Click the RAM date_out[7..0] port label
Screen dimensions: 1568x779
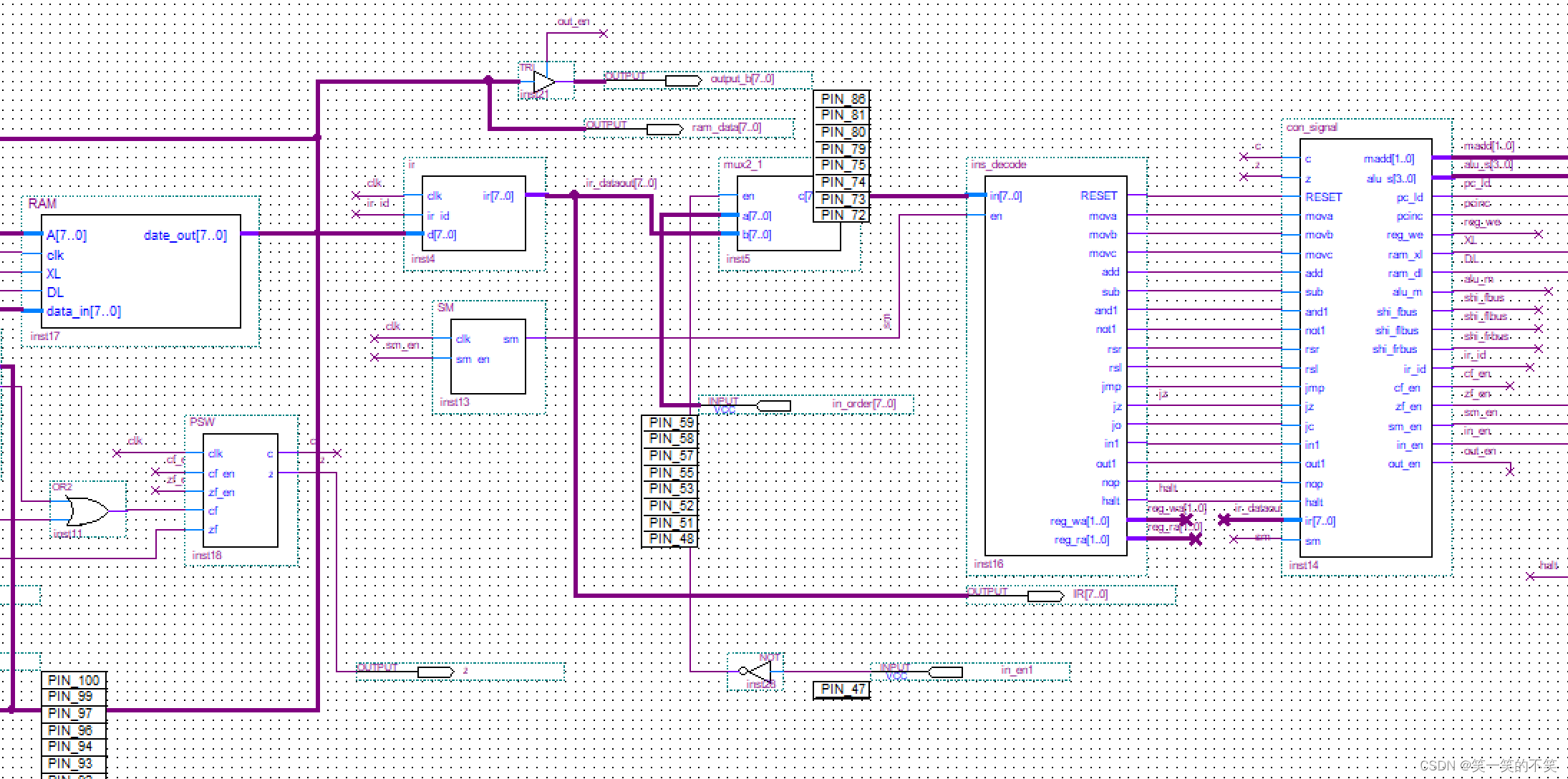[x=185, y=236]
